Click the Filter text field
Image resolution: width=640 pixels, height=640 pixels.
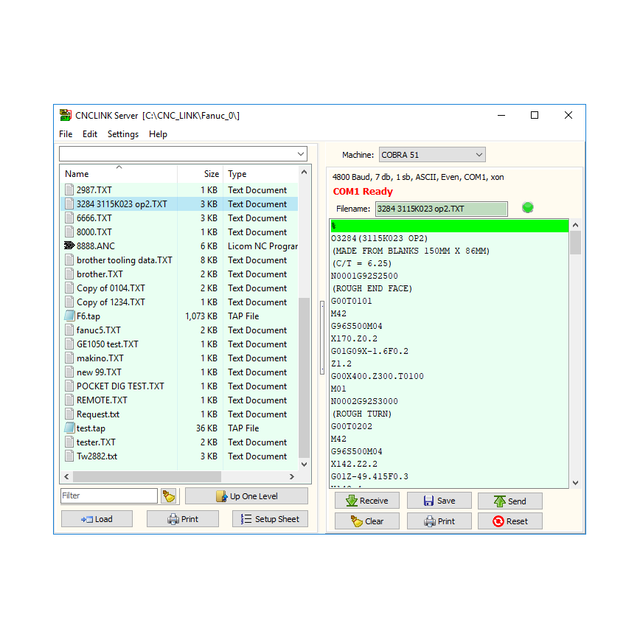point(109,496)
